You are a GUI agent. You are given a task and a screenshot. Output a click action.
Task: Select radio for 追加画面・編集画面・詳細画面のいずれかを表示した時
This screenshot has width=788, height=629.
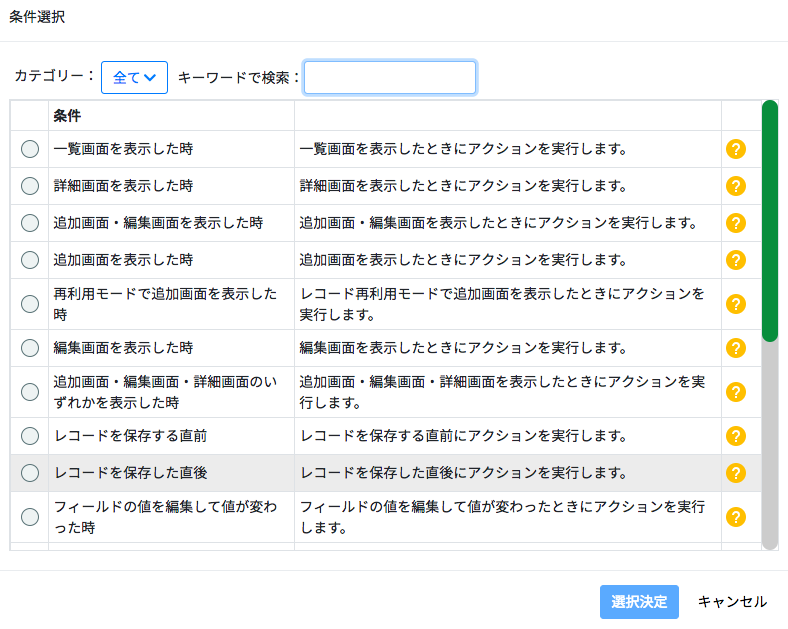tap(30, 392)
